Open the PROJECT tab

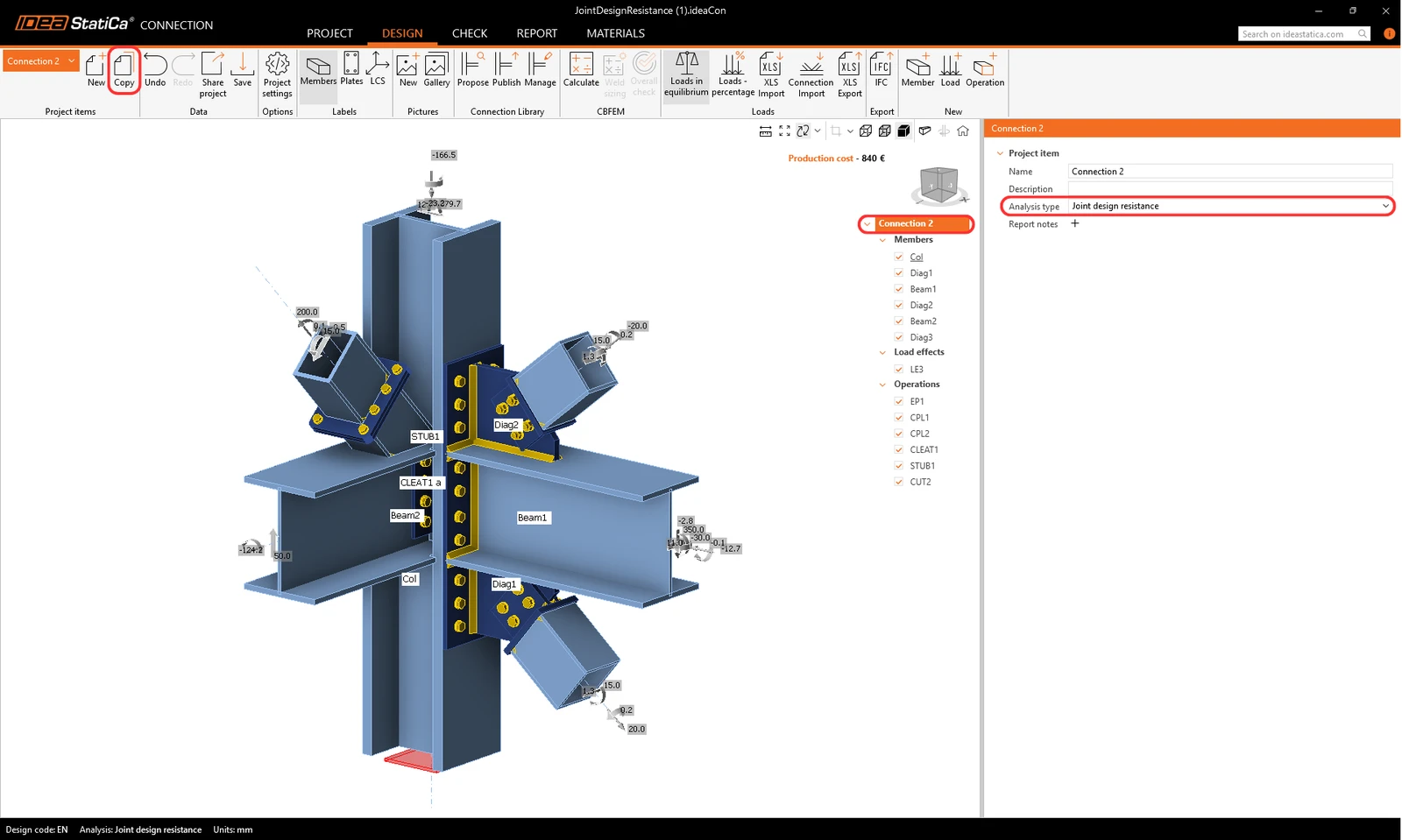(329, 33)
